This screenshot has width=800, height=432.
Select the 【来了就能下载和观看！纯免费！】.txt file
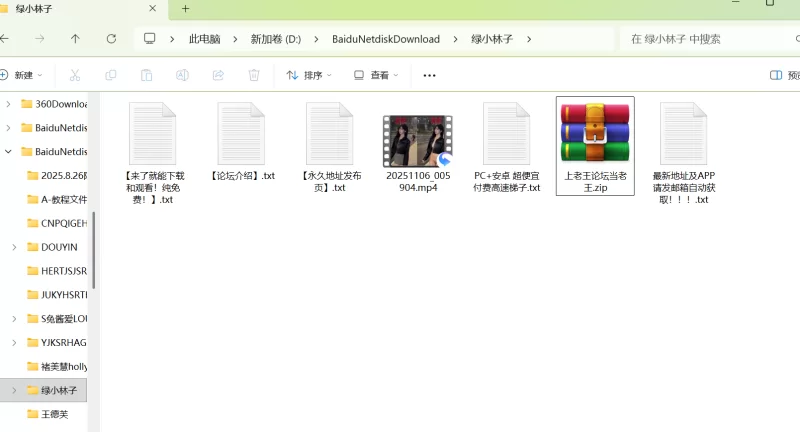(153, 153)
